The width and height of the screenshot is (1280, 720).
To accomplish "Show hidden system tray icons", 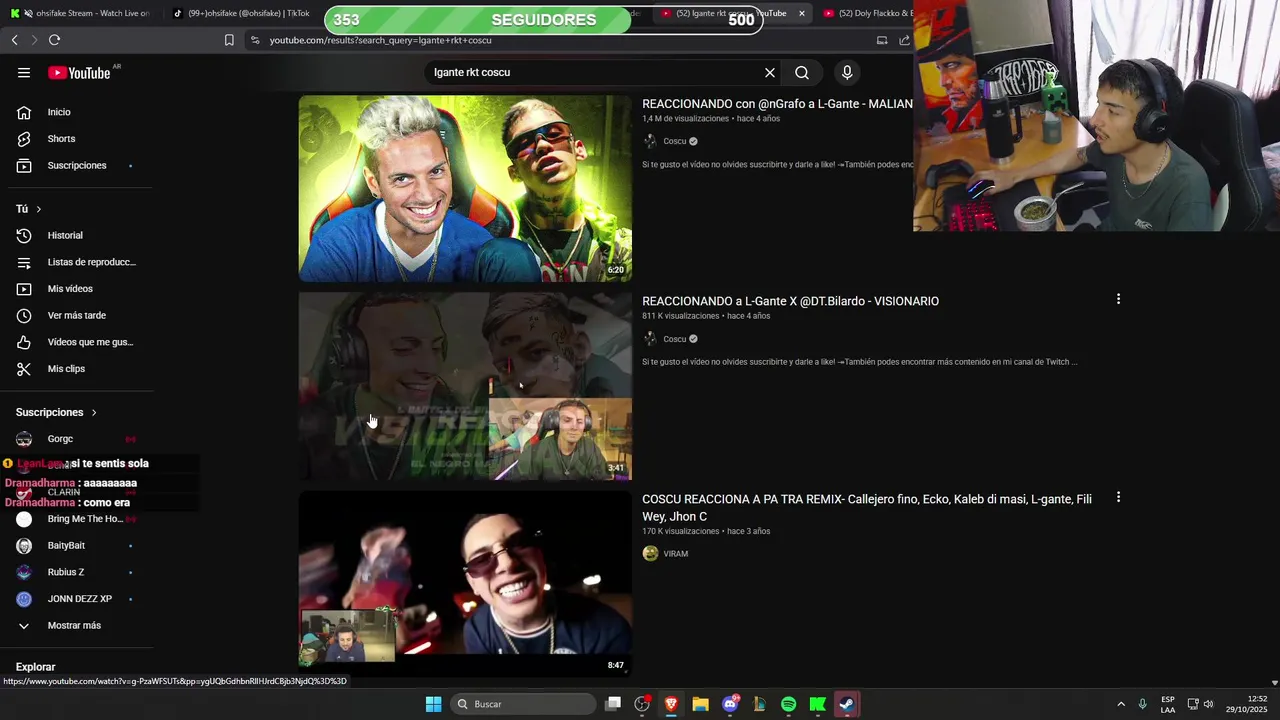I will coord(1121,704).
